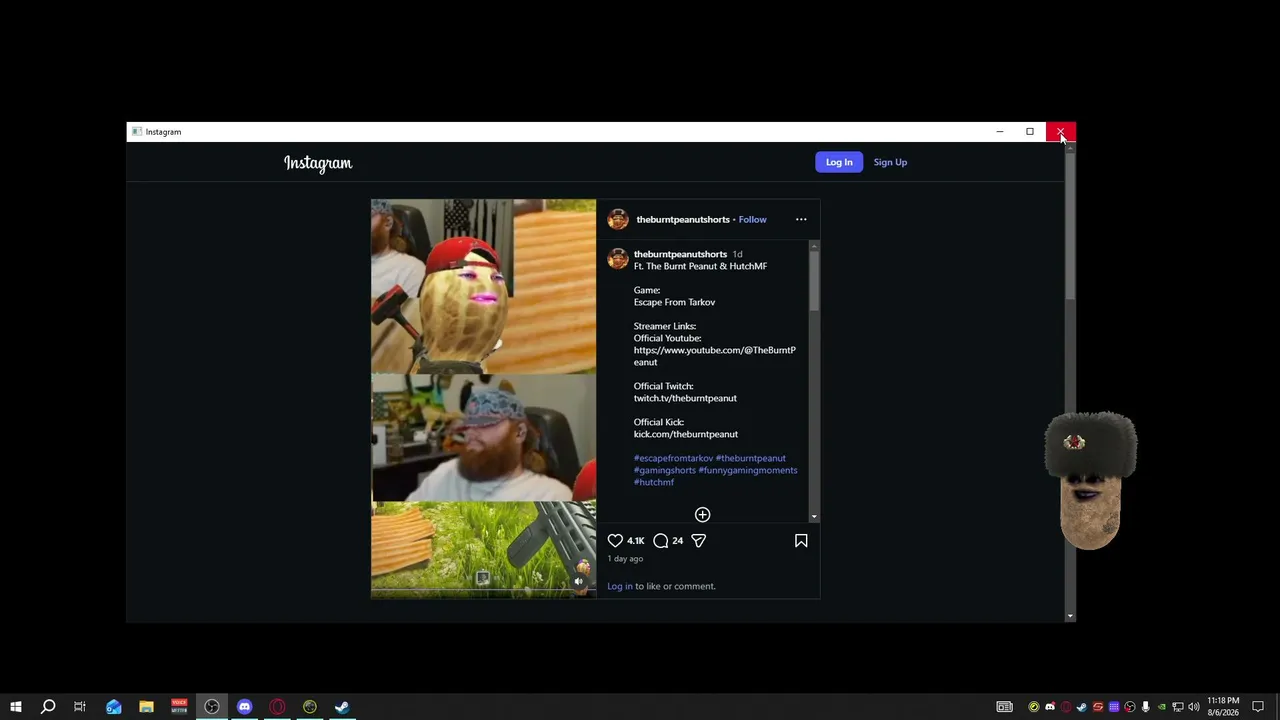Like the post with the heart icon
Viewport: 1280px width, 720px height.
(615, 540)
